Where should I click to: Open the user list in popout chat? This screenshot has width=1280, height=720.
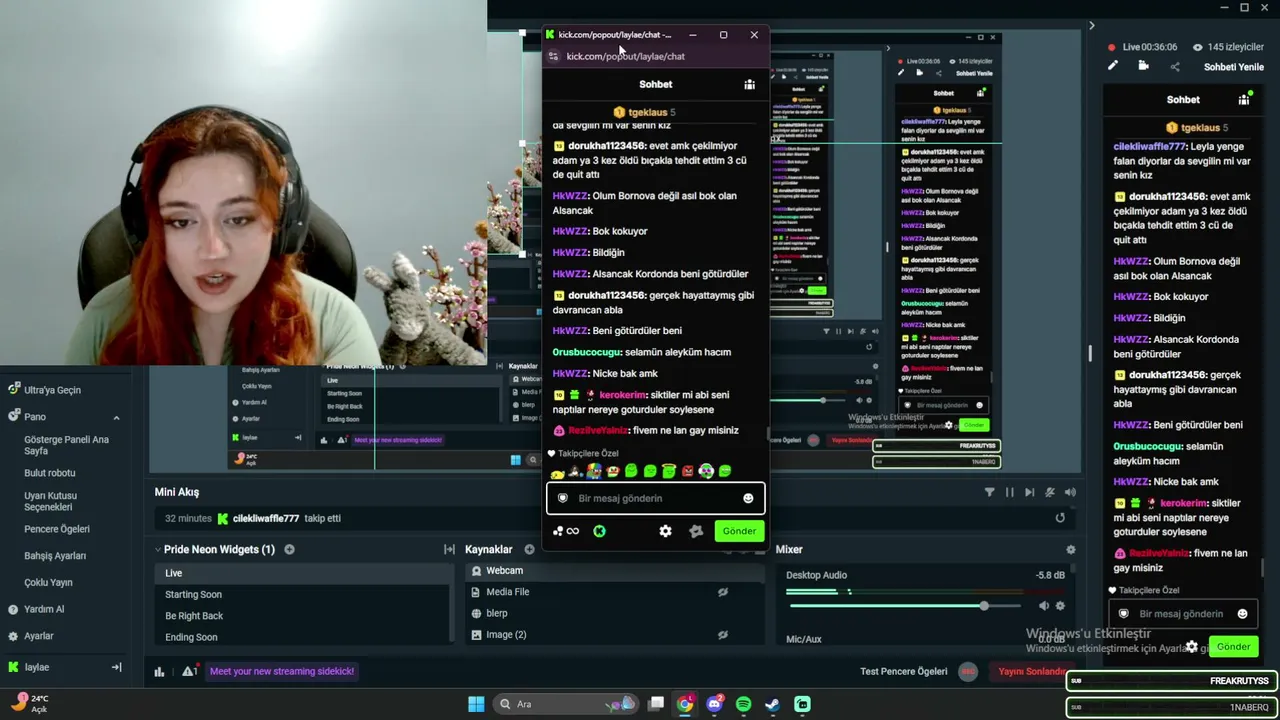(x=749, y=84)
